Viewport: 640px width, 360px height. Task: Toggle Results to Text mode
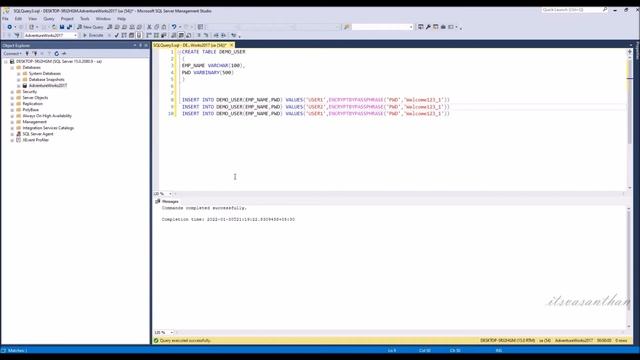coord(174,36)
